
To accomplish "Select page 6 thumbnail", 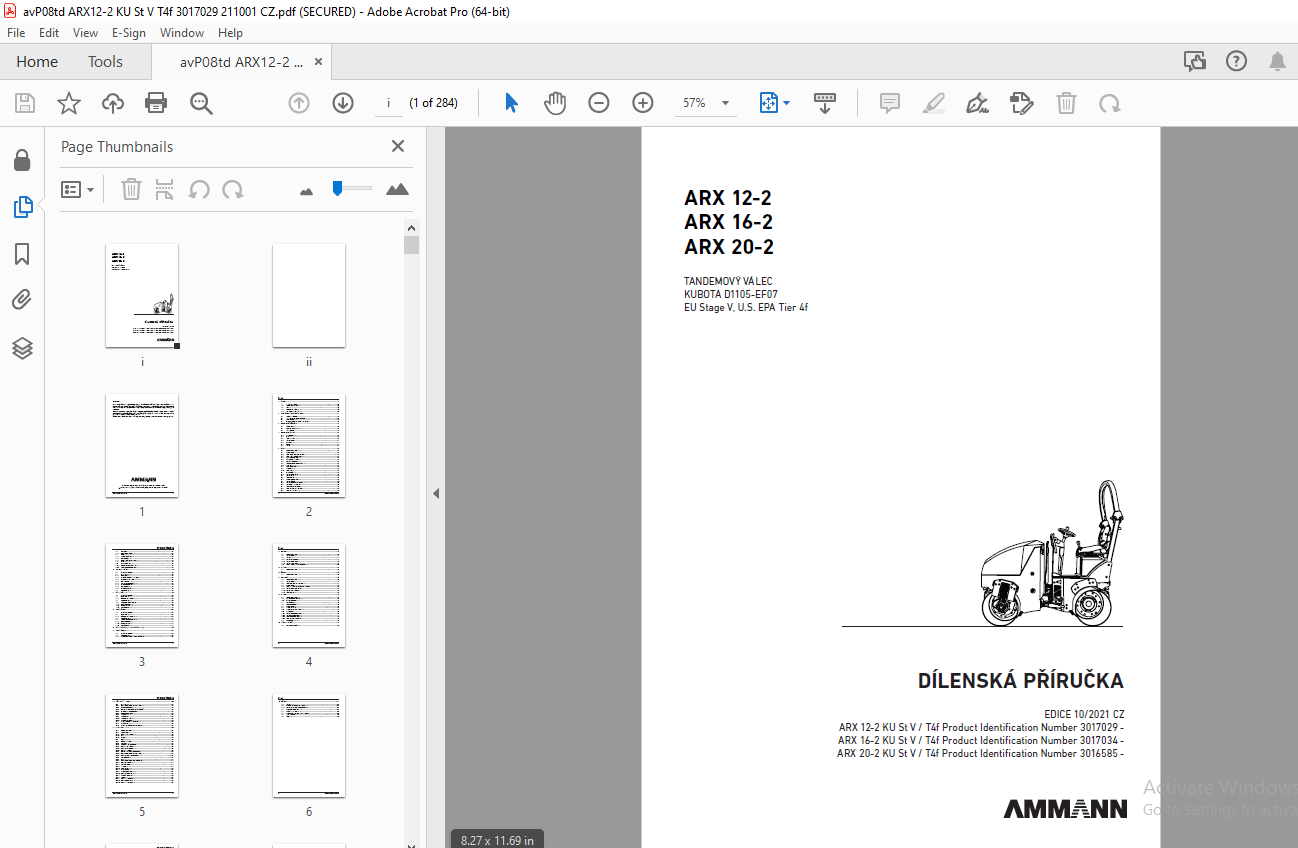I will 309,746.
